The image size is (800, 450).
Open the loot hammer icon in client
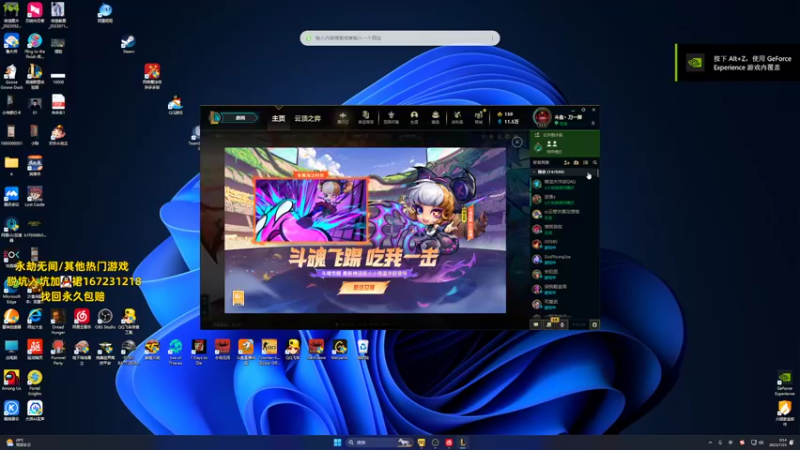point(457,117)
